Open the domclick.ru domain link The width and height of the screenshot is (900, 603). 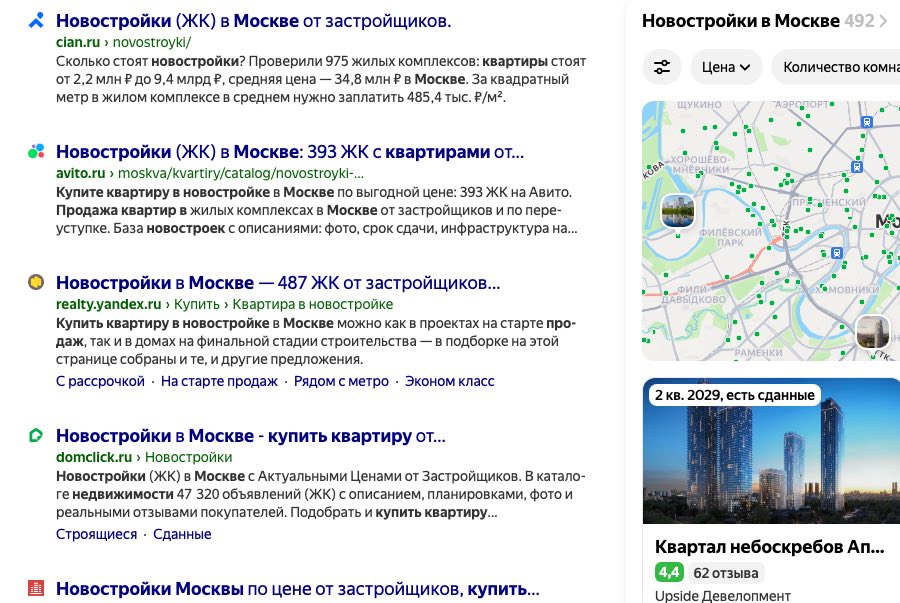[x=94, y=457]
